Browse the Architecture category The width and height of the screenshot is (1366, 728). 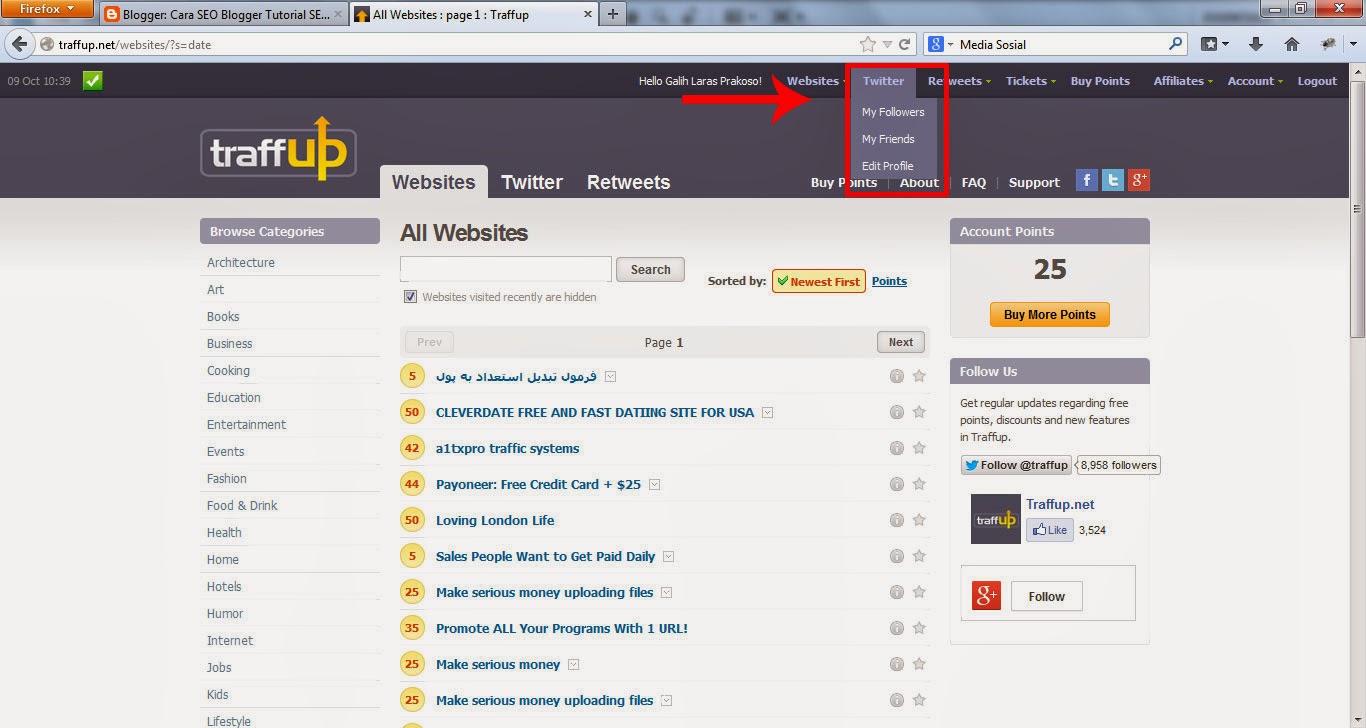(x=241, y=262)
